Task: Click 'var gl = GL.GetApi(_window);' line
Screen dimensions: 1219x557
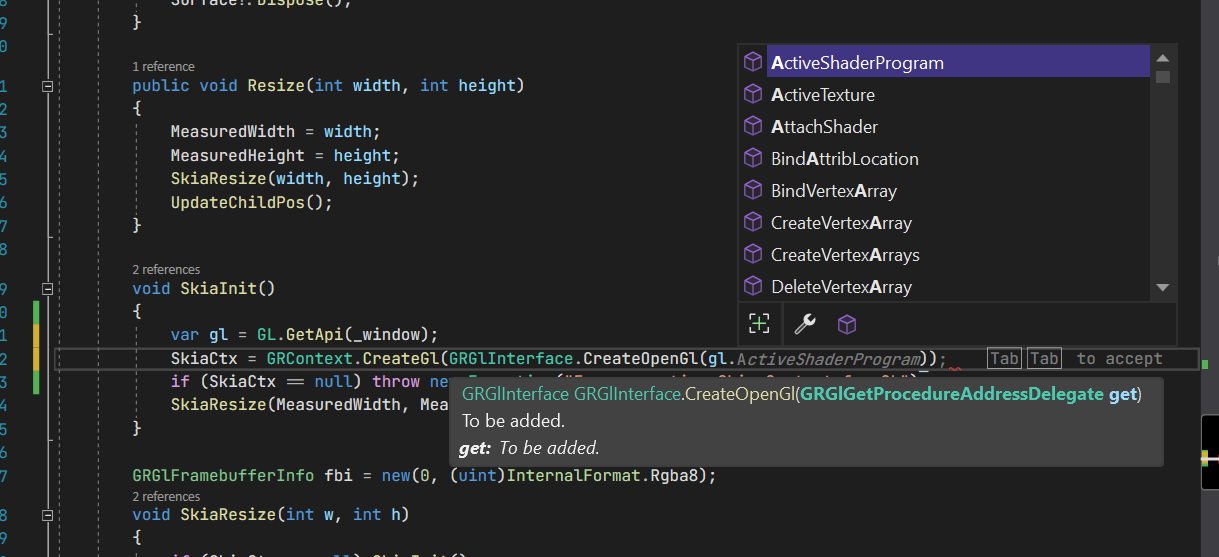Action: pos(304,335)
